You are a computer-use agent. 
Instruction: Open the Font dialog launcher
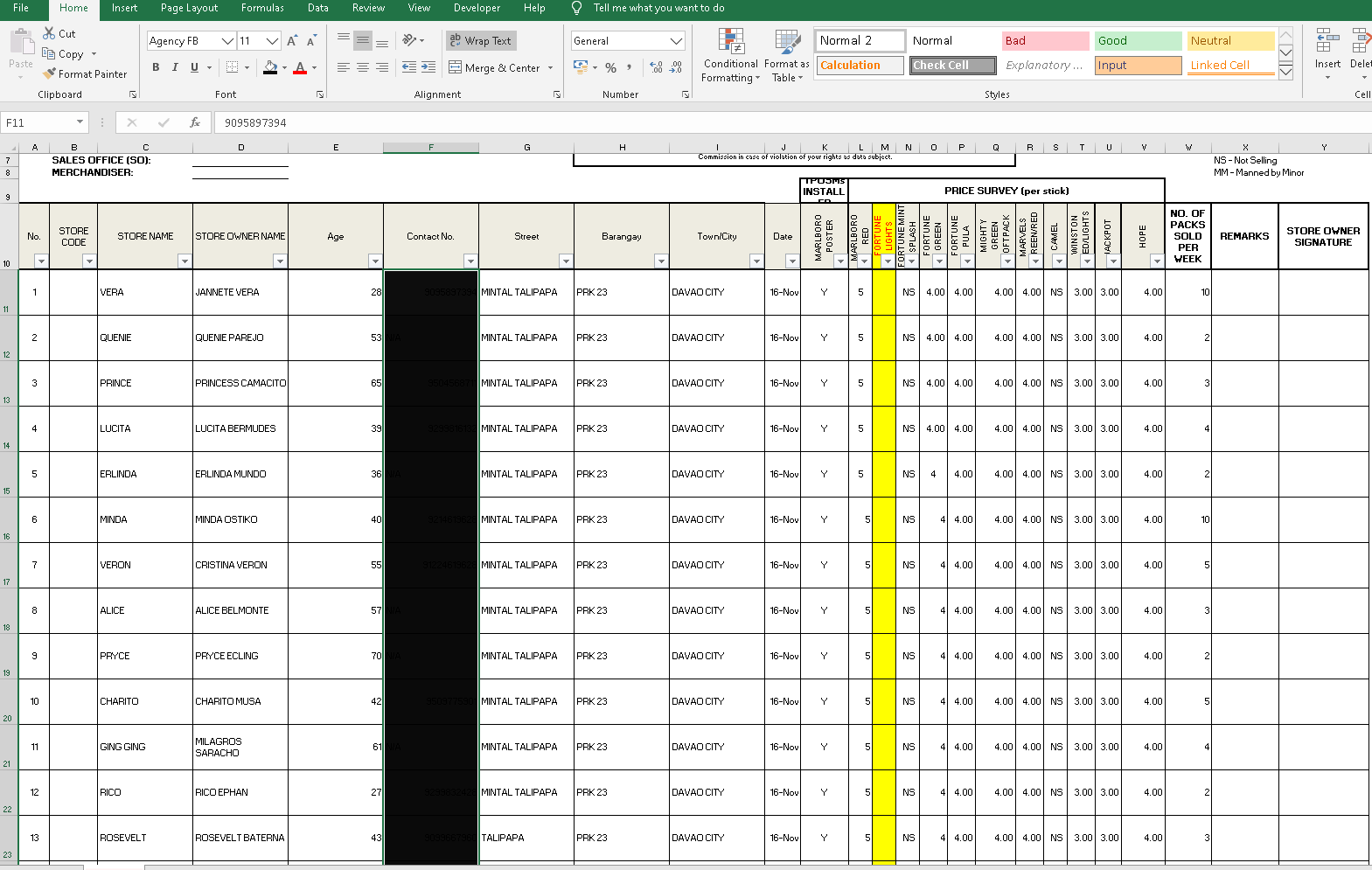tap(320, 94)
